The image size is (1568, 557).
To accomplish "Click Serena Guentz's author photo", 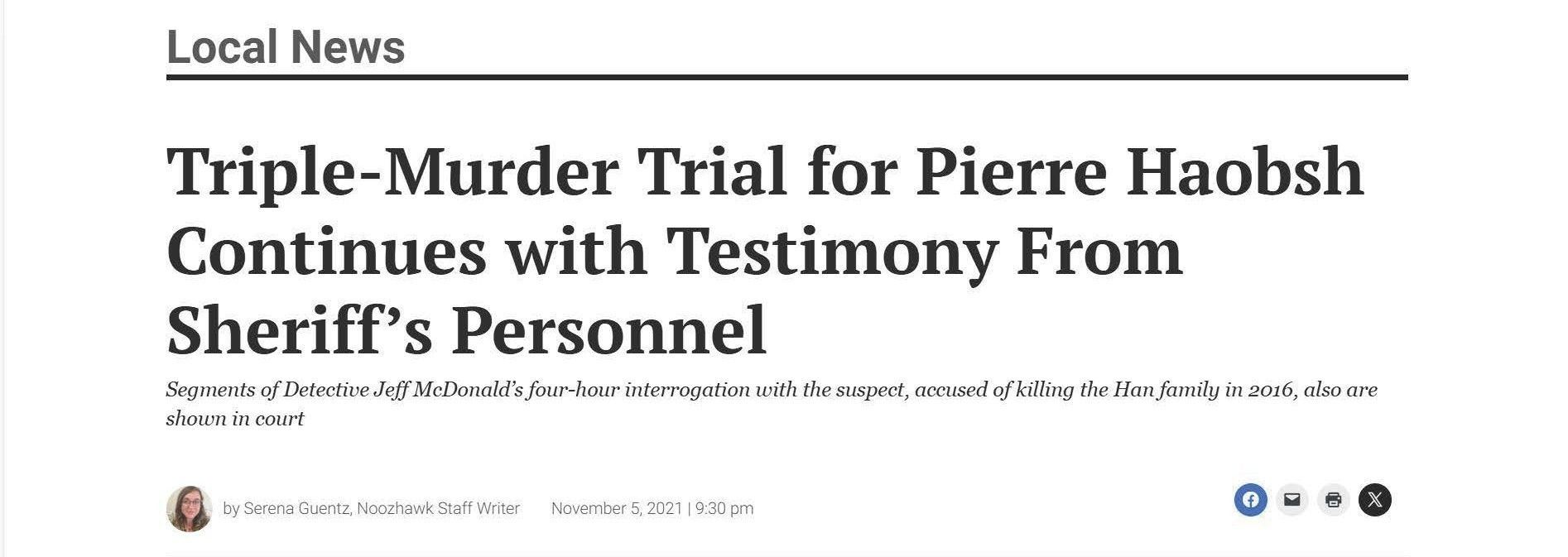I will 189,508.
